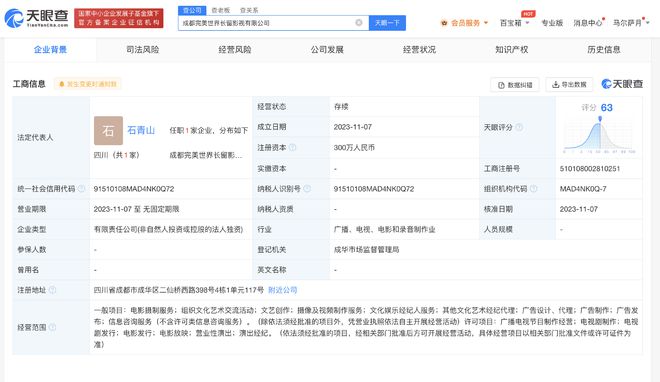Click the 数据纠错 button
The height and width of the screenshot is (382, 660).
515,85
